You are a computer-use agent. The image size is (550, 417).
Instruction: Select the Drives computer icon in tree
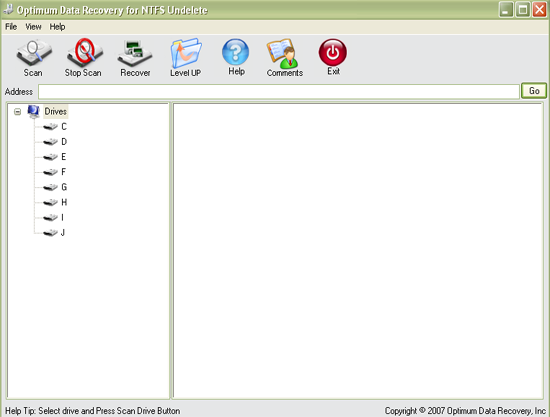pos(34,112)
